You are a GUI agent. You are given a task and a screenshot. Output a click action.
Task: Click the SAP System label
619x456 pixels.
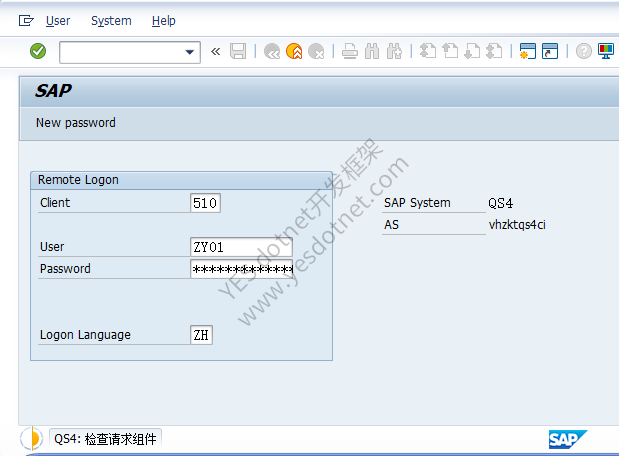pos(417,203)
